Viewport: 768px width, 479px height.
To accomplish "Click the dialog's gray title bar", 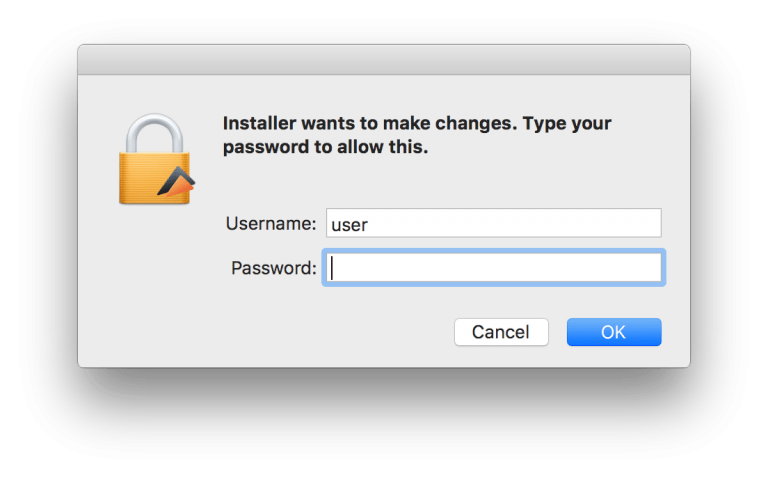I will [x=384, y=60].
